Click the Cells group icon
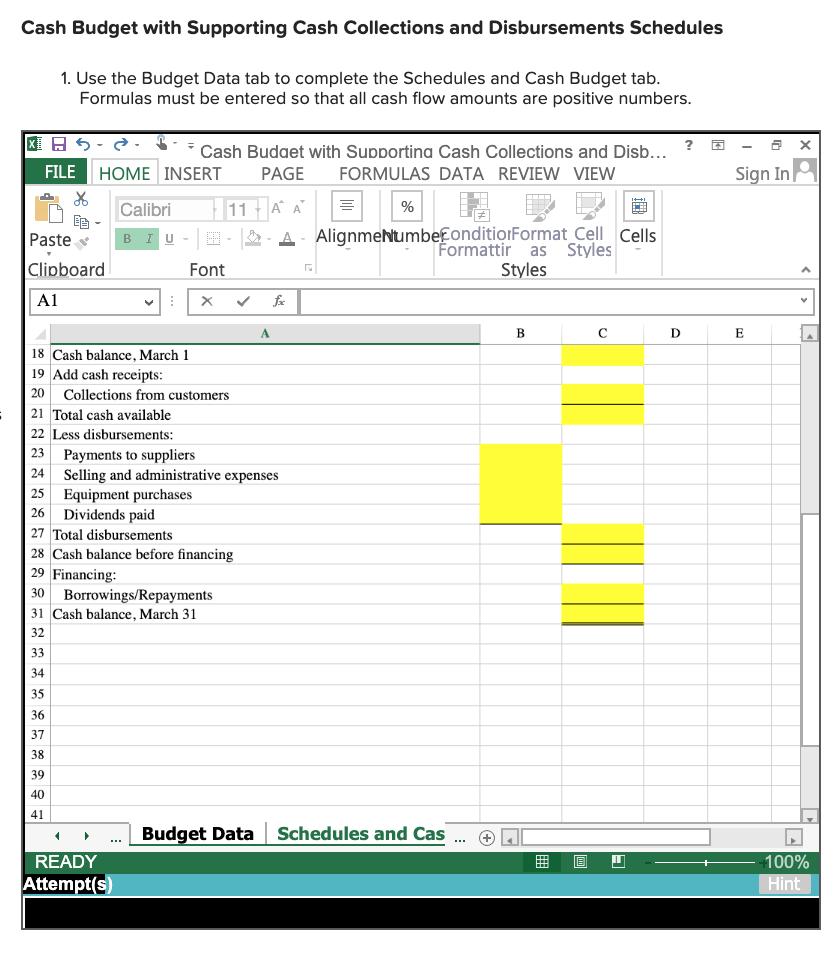This screenshot has height=970, width=839. point(637,207)
